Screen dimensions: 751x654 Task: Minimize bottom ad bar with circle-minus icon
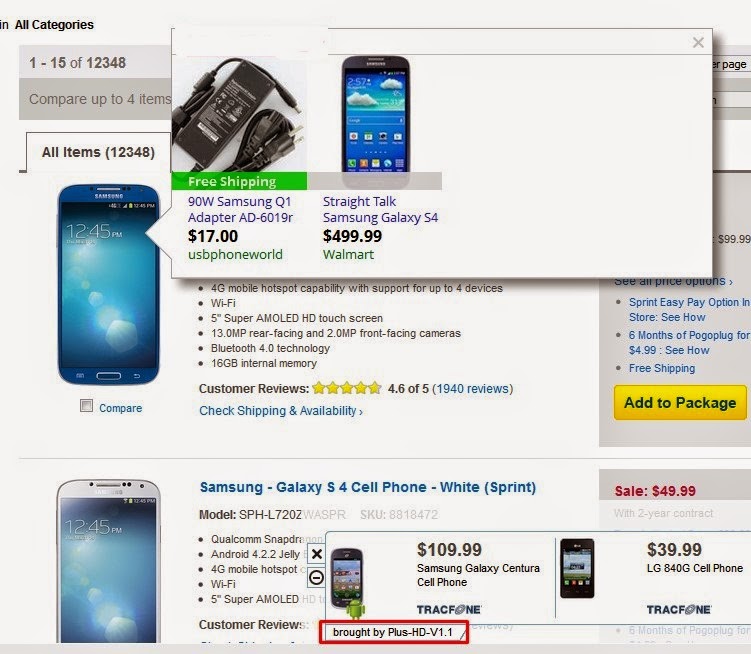pos(317,577)
